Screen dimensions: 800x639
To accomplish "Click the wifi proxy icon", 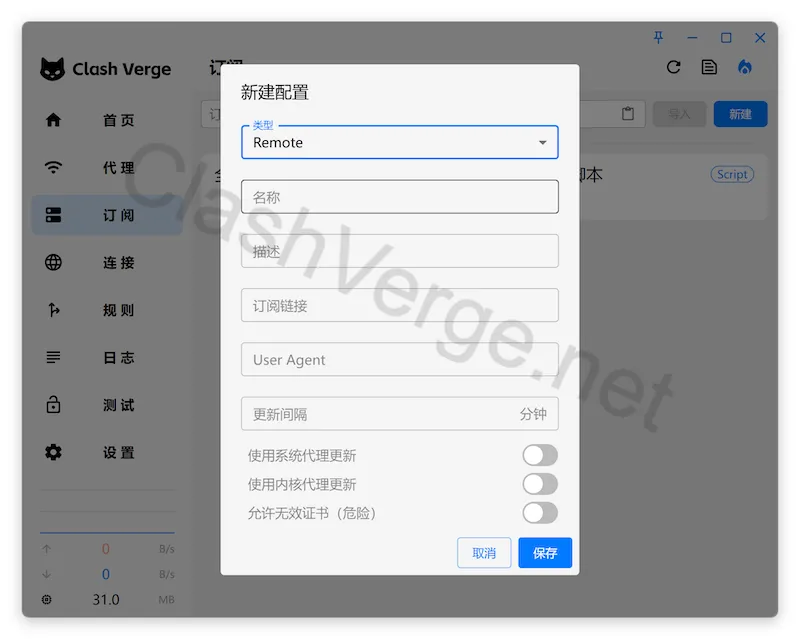I will click(54, 167).
